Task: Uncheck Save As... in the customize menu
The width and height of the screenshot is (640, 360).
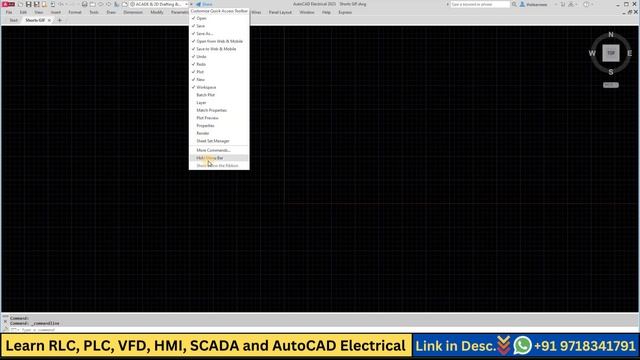Action: [219, 33]
